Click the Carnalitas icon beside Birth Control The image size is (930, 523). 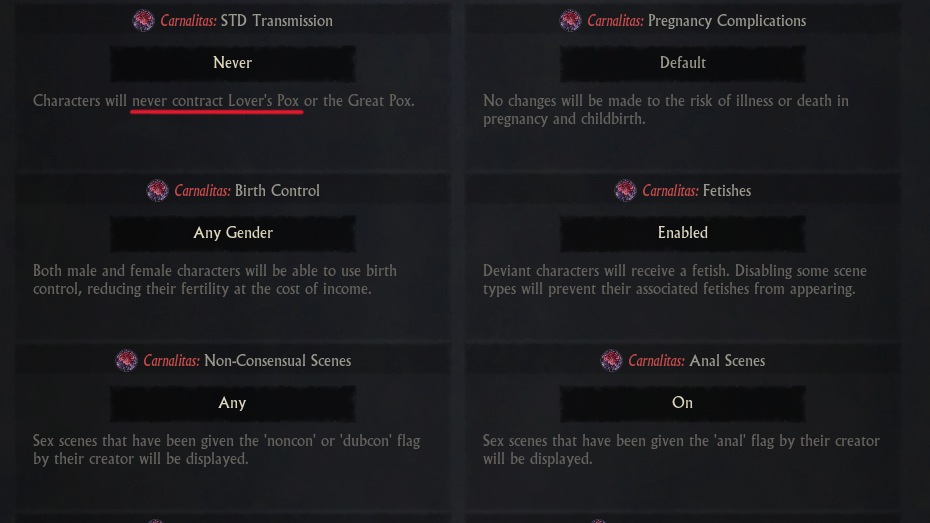coord(158,190)
